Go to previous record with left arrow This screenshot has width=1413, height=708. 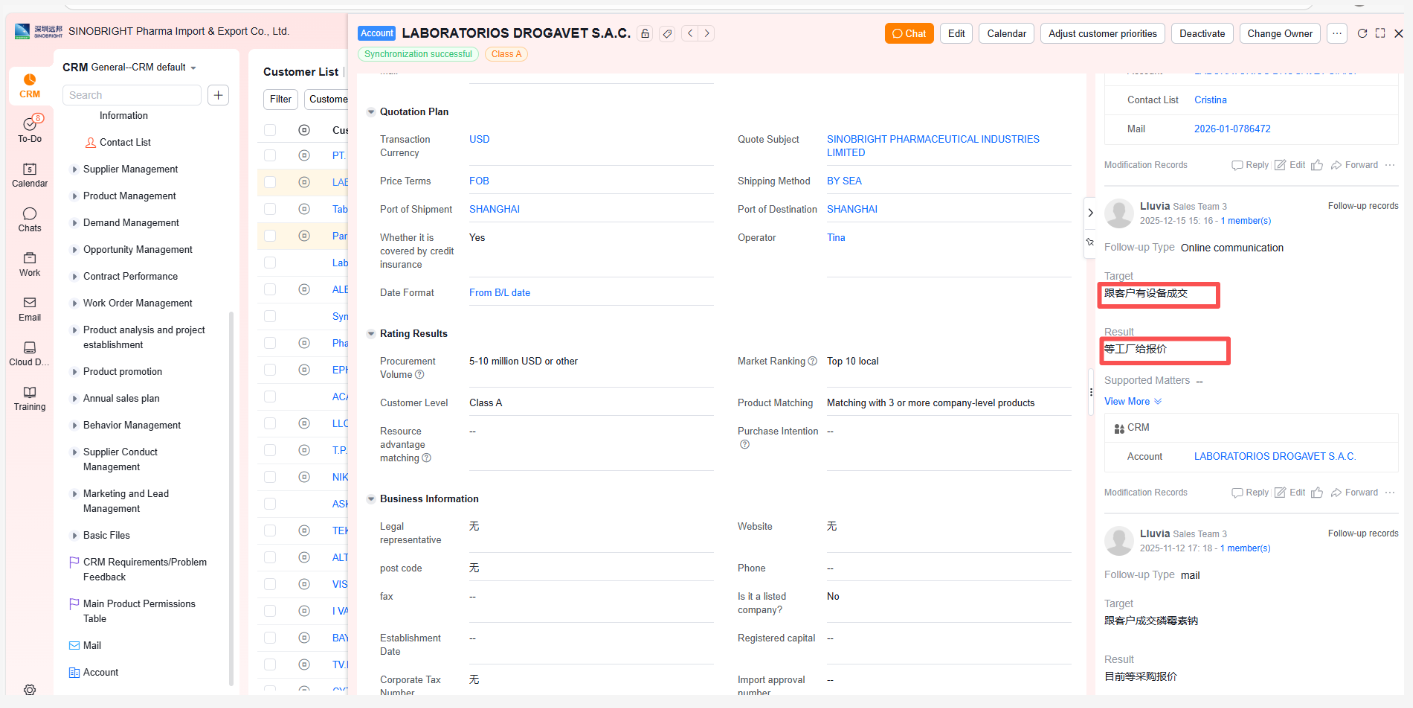tap(690, 33)
